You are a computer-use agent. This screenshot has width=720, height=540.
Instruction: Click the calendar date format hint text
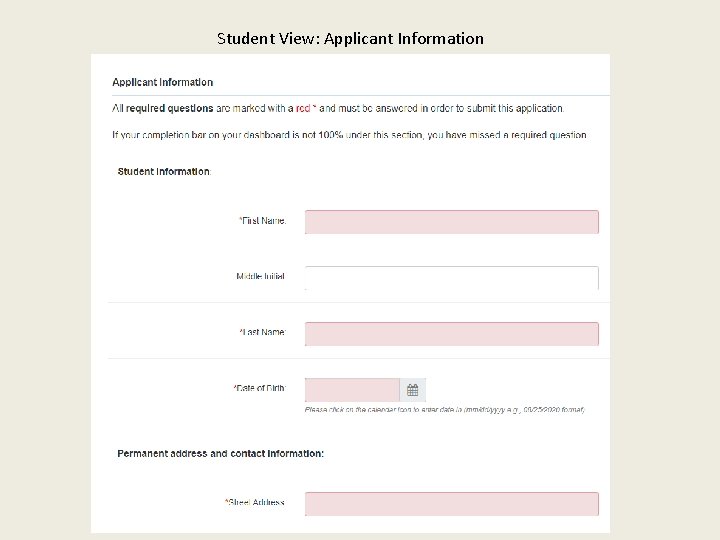point(444,410)
